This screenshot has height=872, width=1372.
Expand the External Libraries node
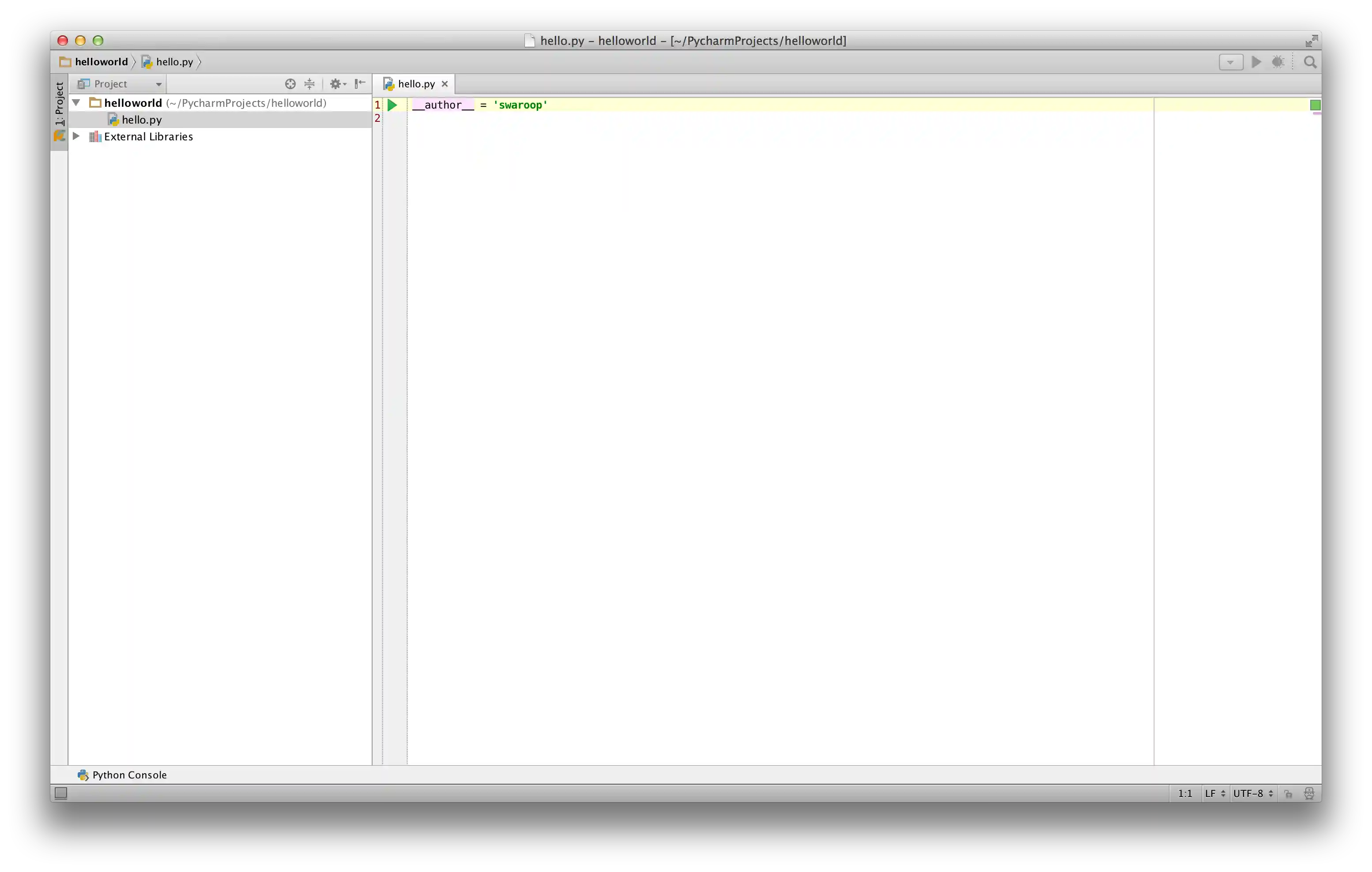pos(76,136)
